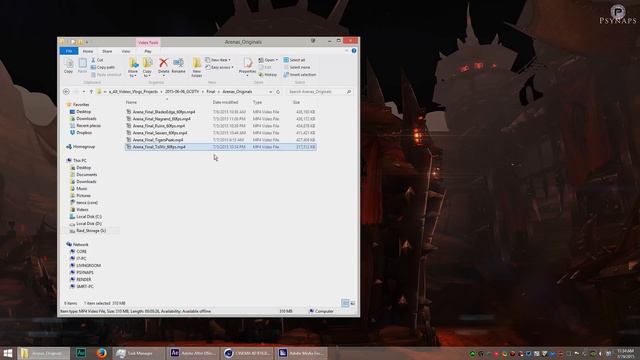Open Task Manager from the taskbar
Screen dimensions: 640x360
[138, 353]
